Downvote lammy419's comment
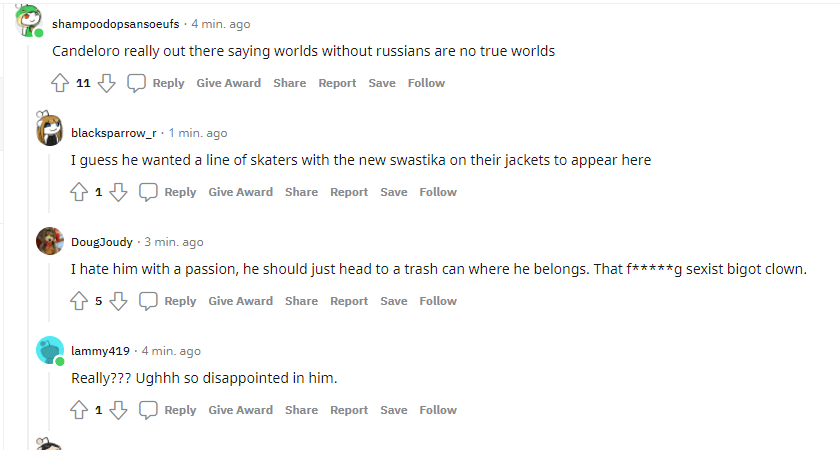 click(x=118, y=410)
